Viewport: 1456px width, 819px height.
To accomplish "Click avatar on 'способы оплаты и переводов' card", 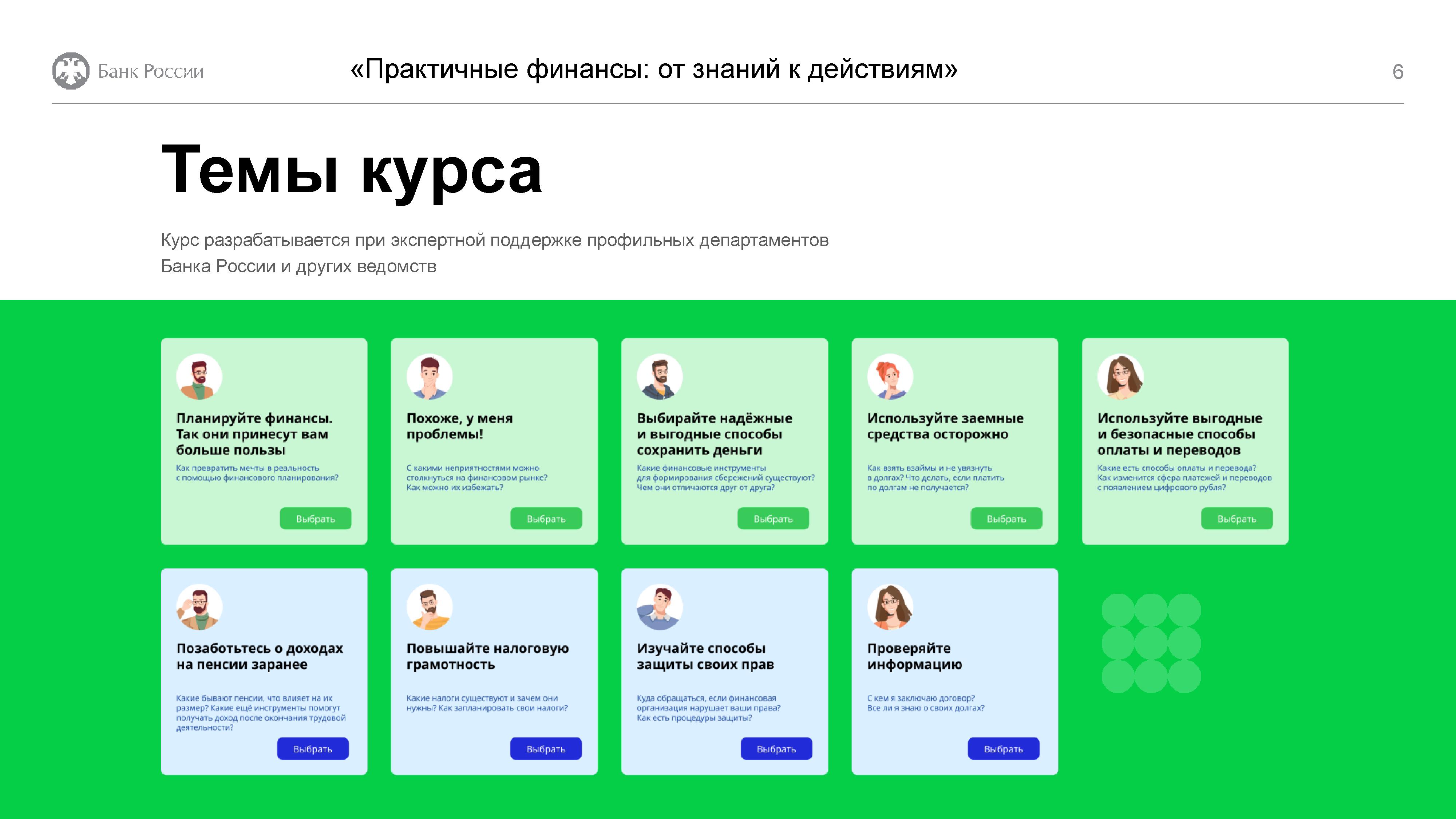I will click(x=1120, y=377).
